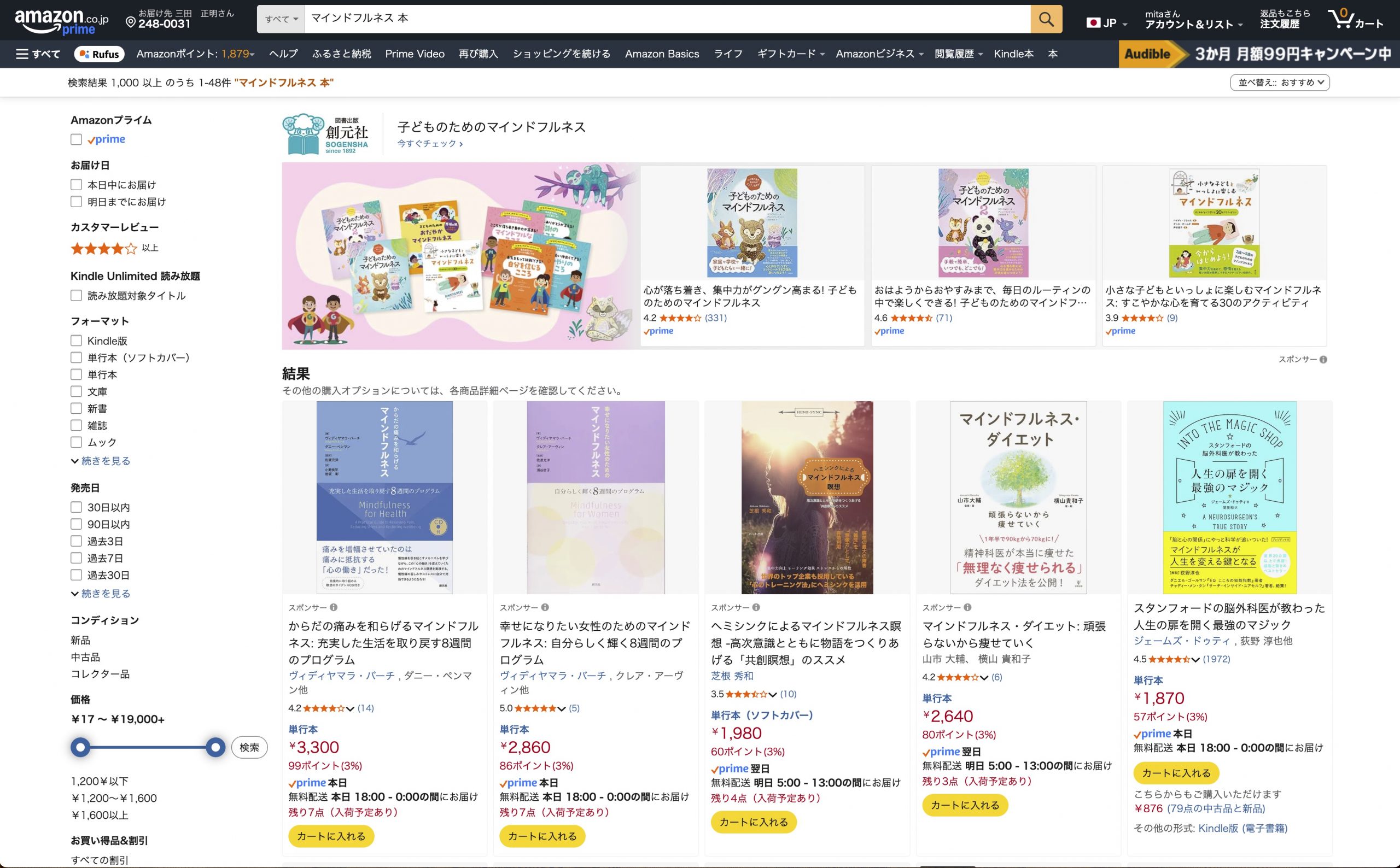Open the 並べ替え sort dropdown
The image size is (1400, 868).
[1279, 83]
